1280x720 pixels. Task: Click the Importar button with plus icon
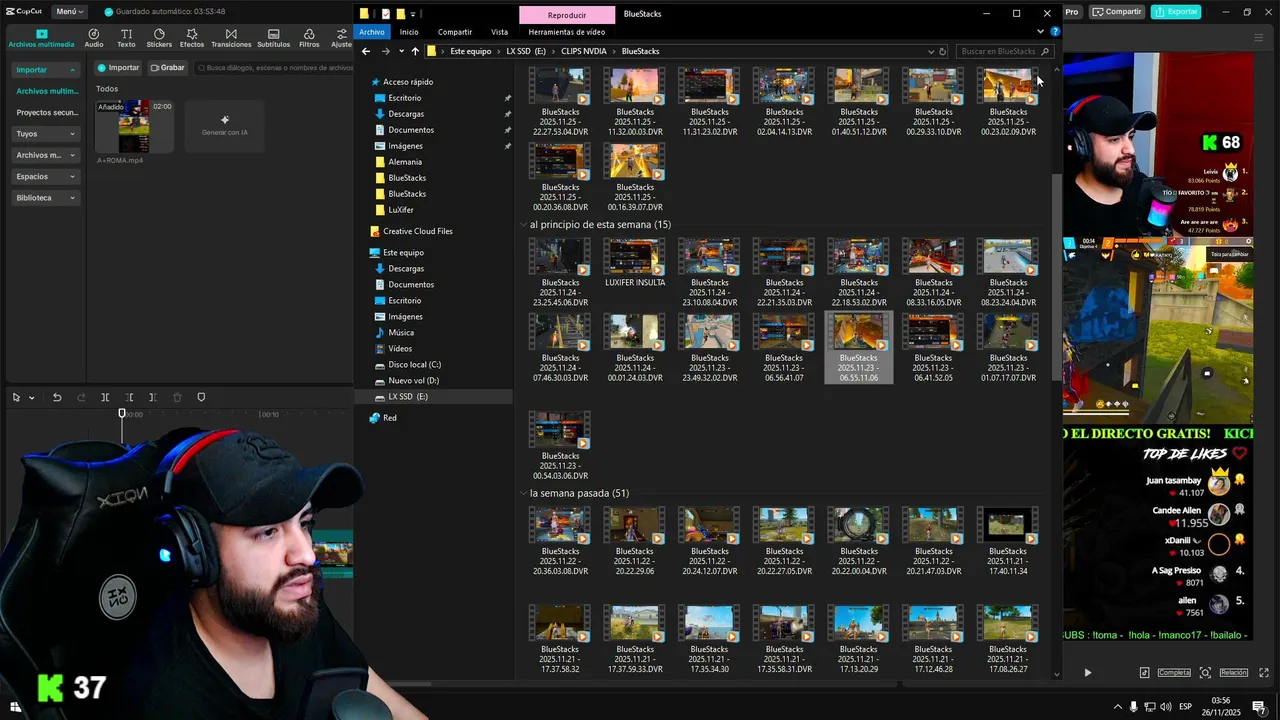click(118, 68)
